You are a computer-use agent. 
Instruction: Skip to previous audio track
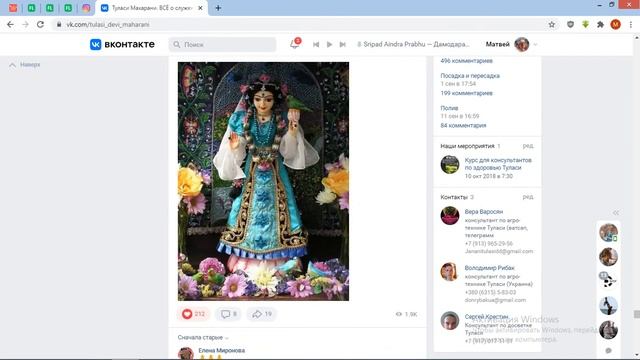click(x=316, y=44)
